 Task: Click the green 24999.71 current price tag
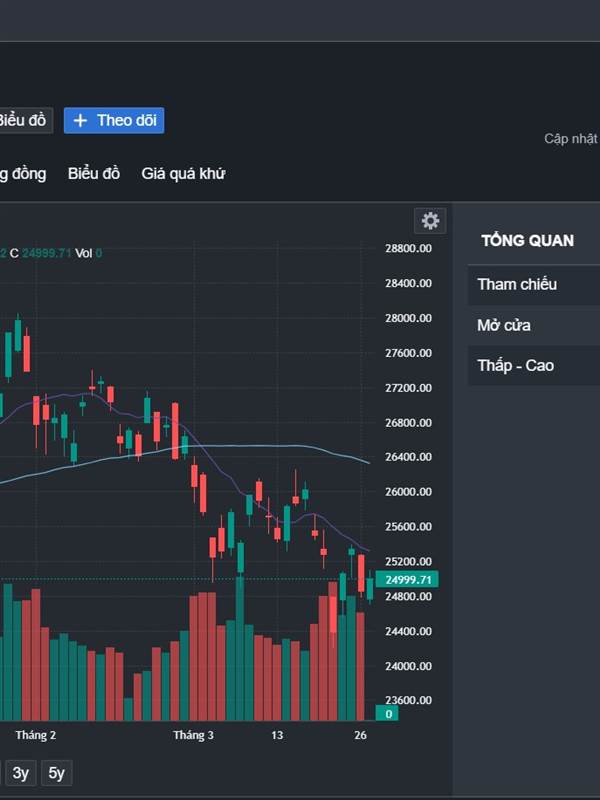point(408,580)
